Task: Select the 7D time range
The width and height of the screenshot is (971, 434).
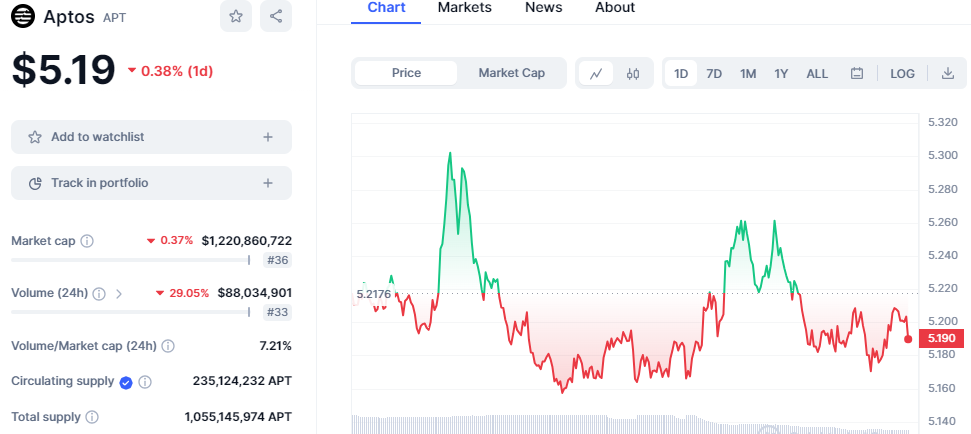Action: coord(714,74)
